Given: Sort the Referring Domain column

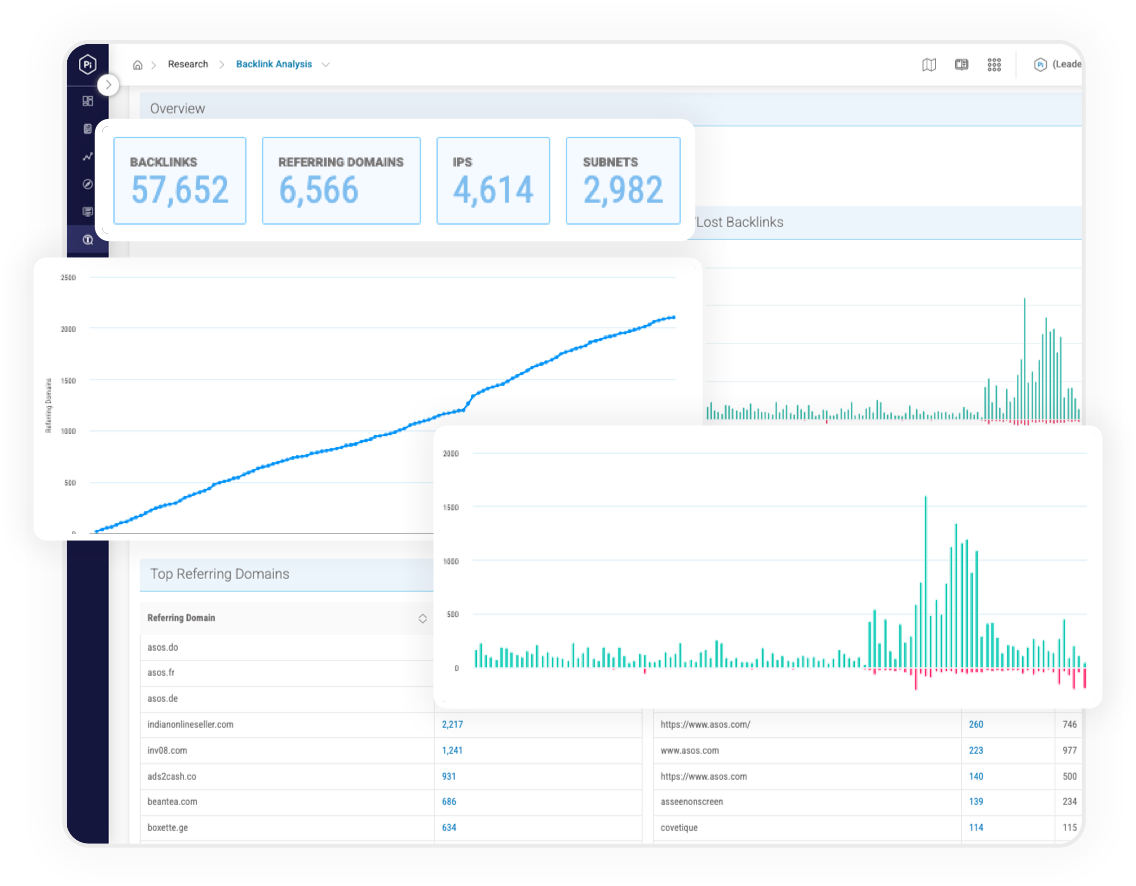Looking at the screenshot, I should pos(423,618).
